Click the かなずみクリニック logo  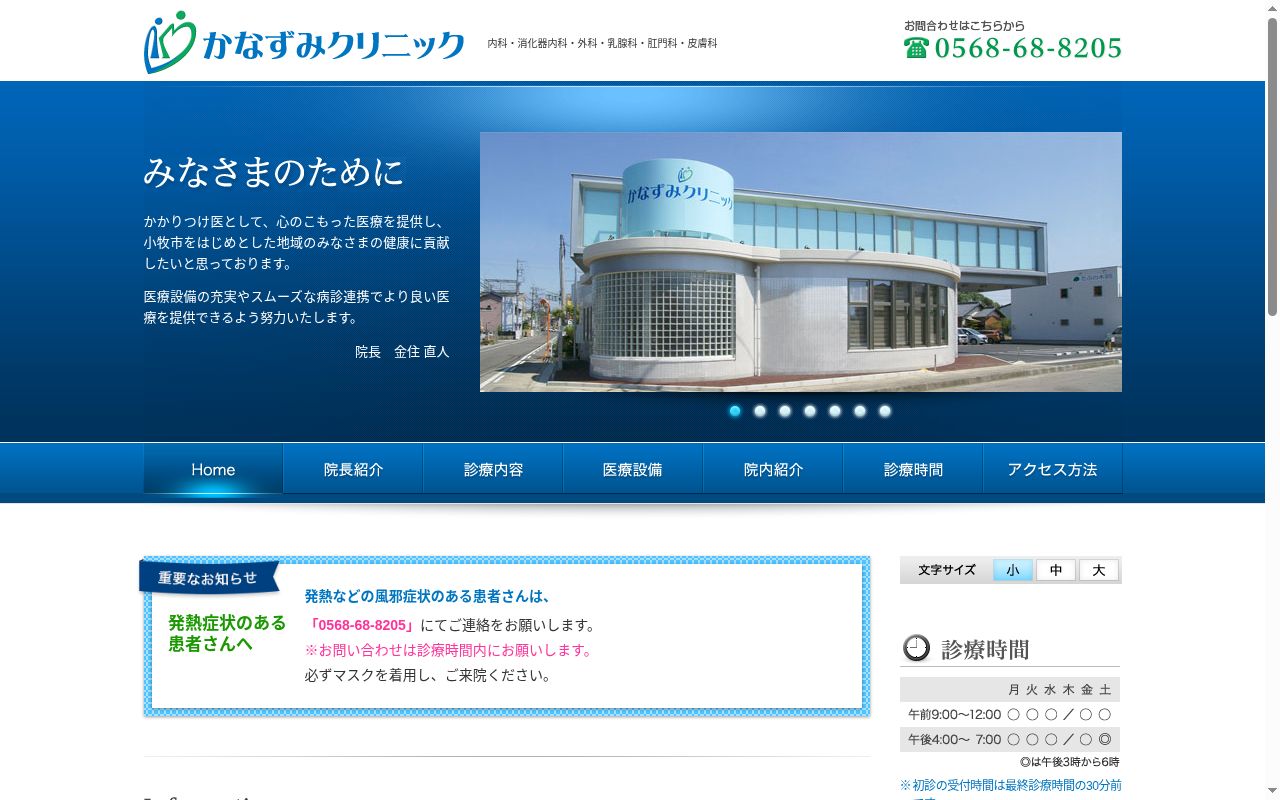[x=304, y=42]
